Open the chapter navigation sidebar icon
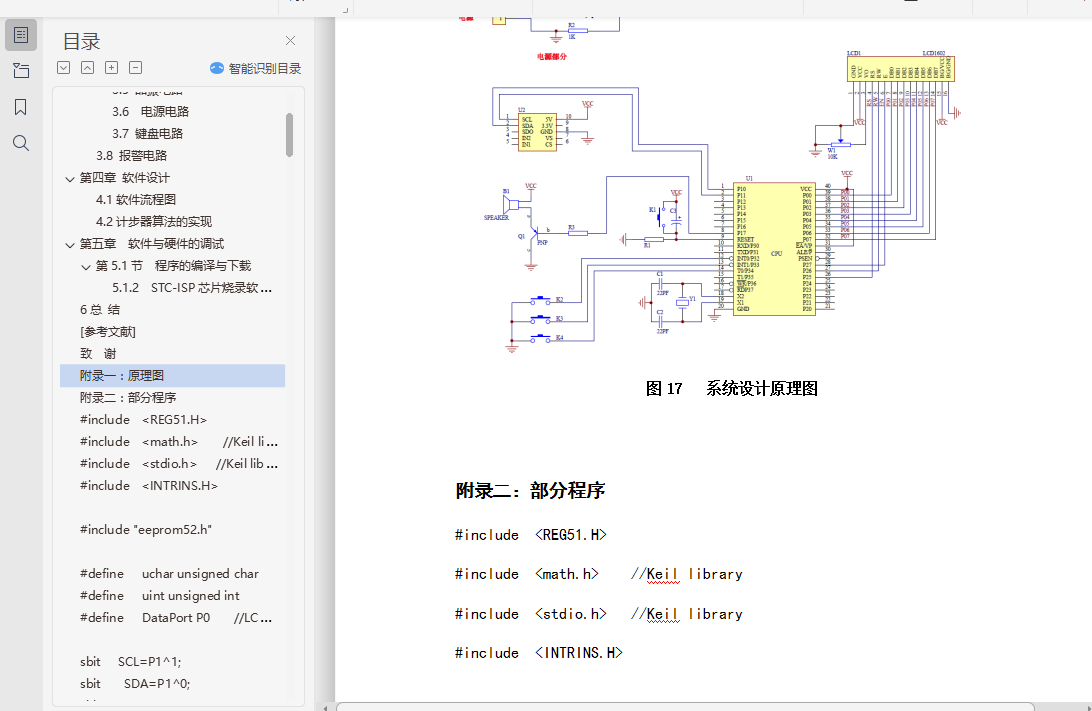This screenshot has width=1092, height=711. pos(21,70)
